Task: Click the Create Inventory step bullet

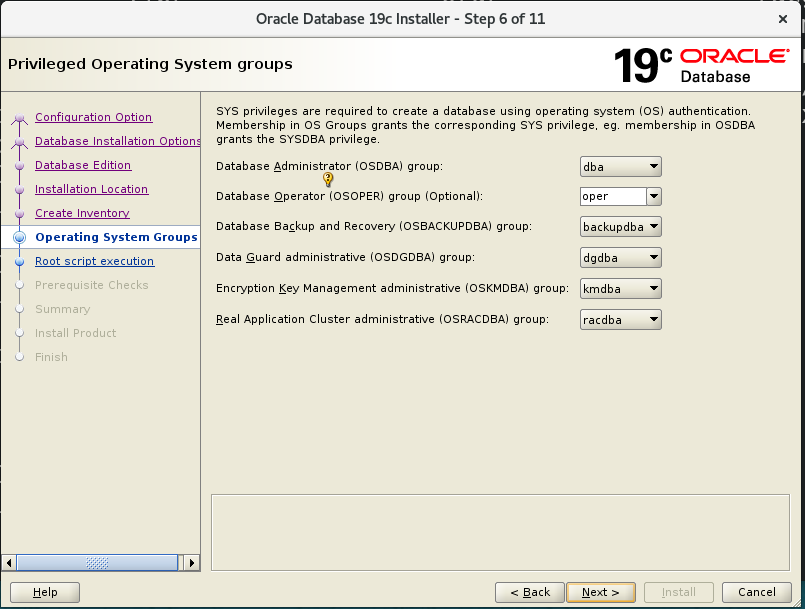Action: pos(20,214)
